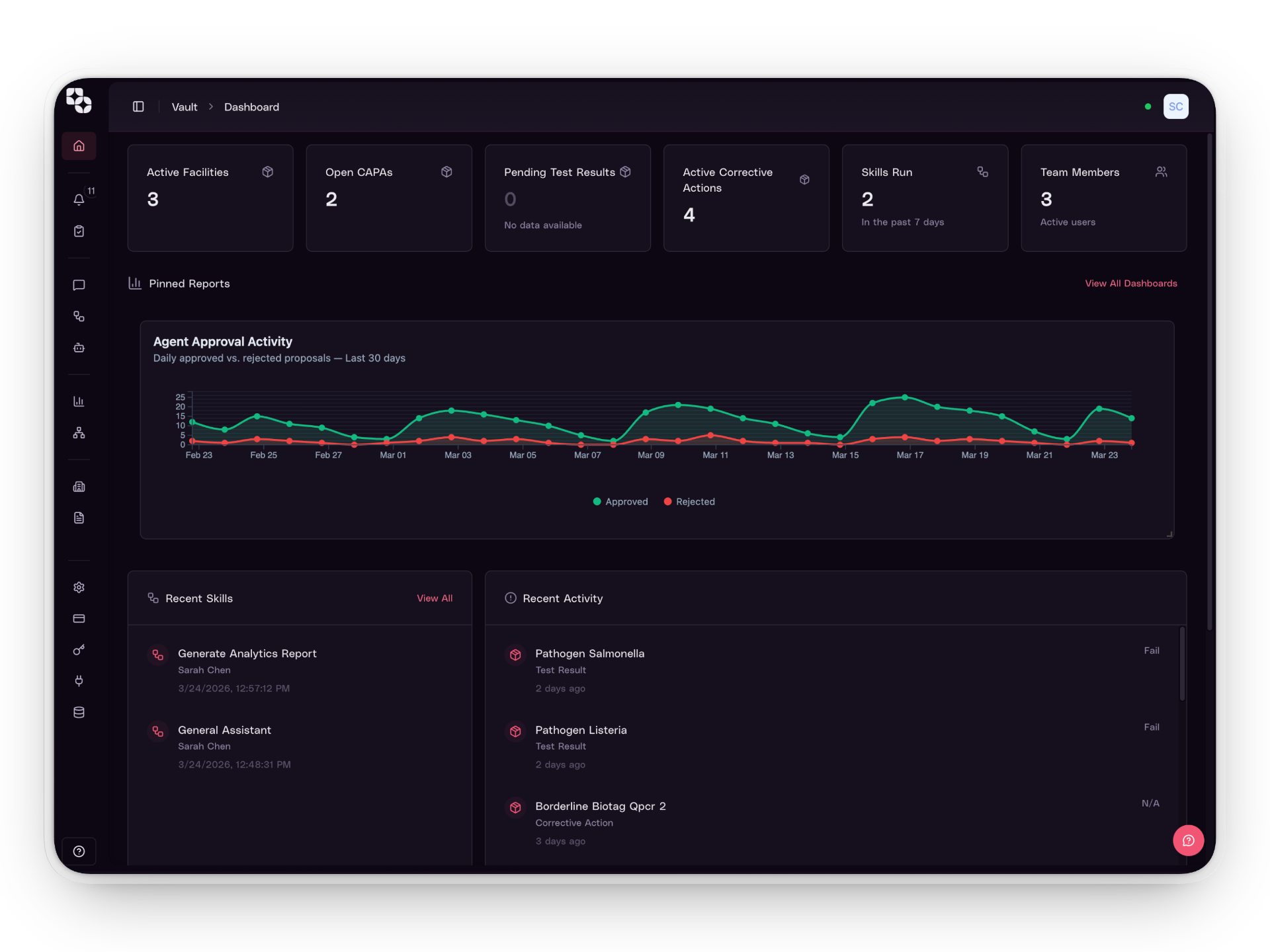Toggle the Rejected legend in the chart
The width and height of the screenshot is (1270, 952).
pyautogui.click(x=689, y=501)
